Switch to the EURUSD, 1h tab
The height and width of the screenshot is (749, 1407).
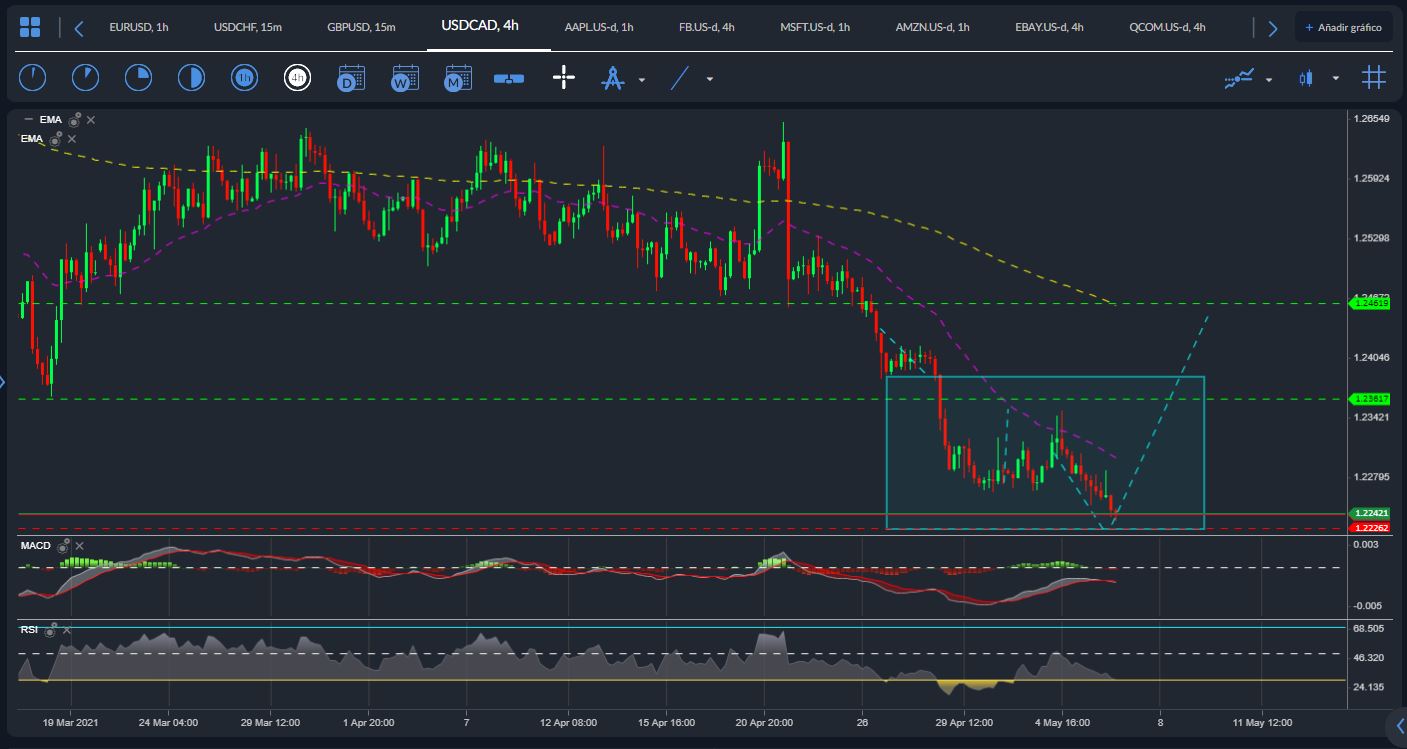click(139, 27)
